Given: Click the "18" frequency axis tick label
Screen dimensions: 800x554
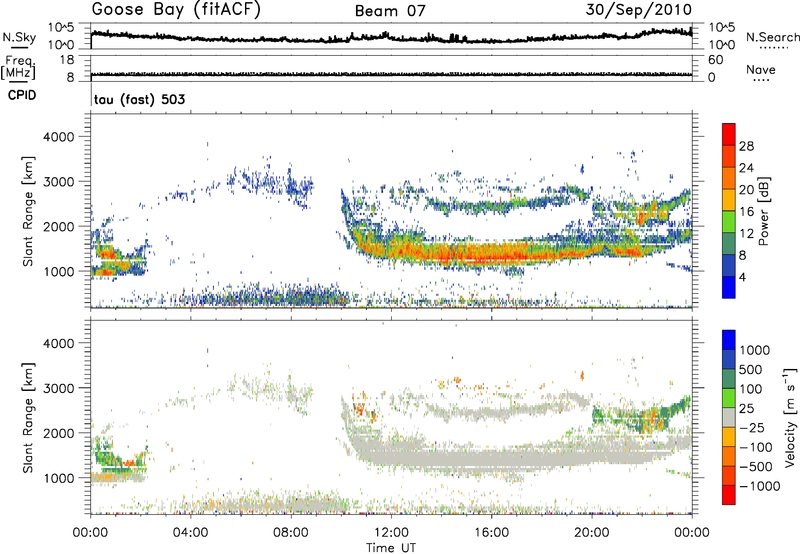Looking at the screenshot, I should pyautogui.click(x=66, y=60).
